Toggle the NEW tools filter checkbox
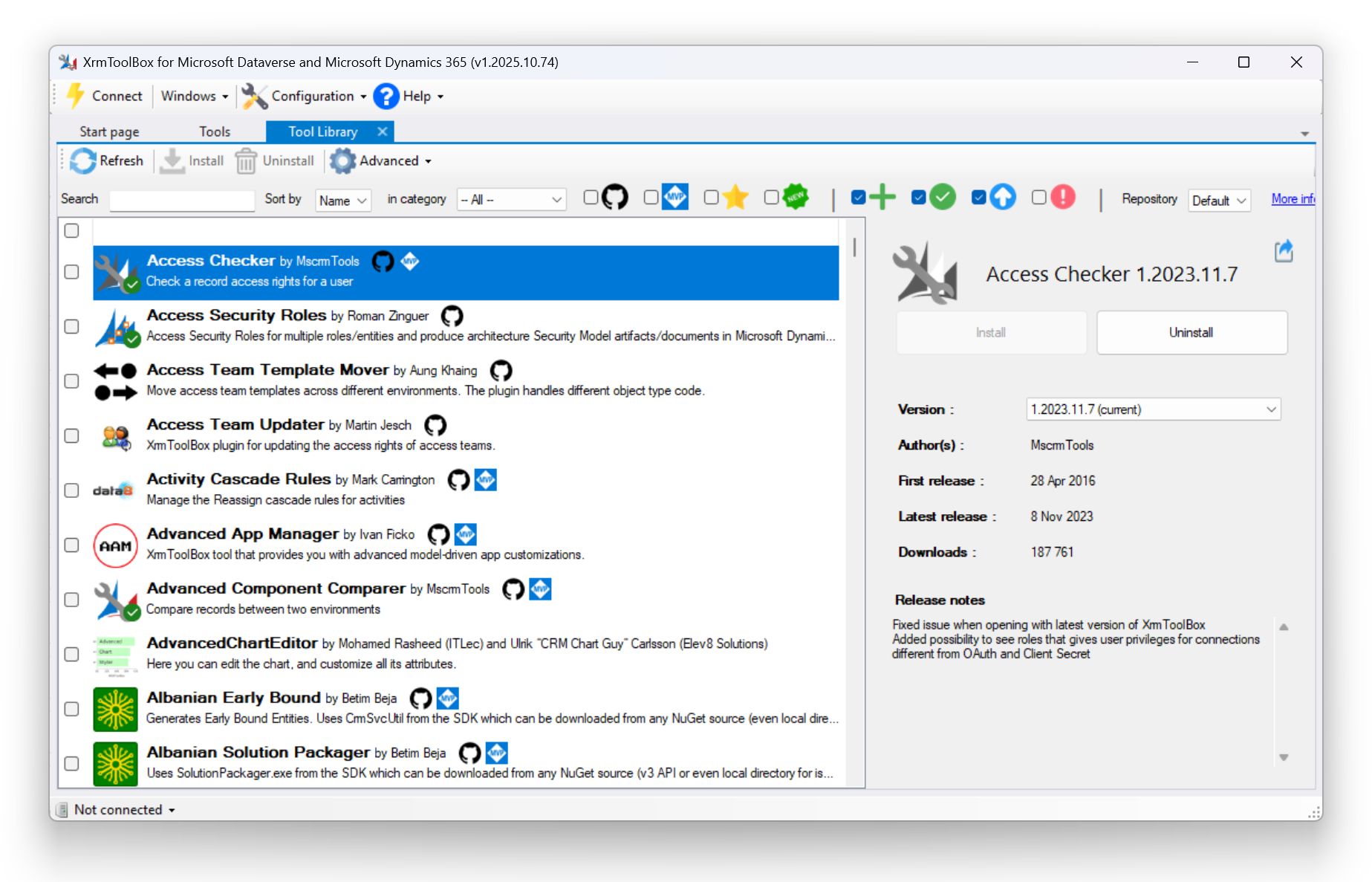 (772, 197)
